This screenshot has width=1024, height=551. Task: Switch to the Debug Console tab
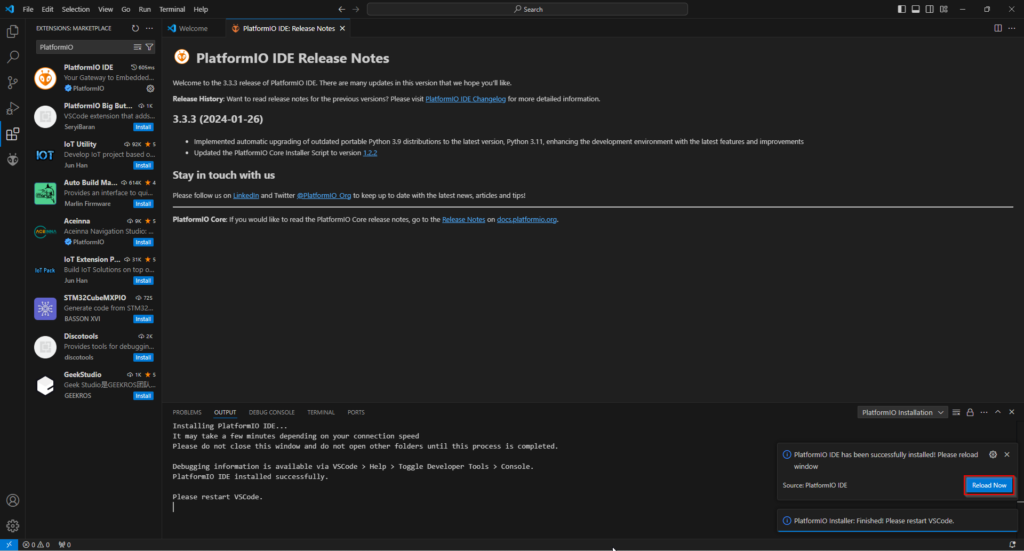click(x=272, y=413)
